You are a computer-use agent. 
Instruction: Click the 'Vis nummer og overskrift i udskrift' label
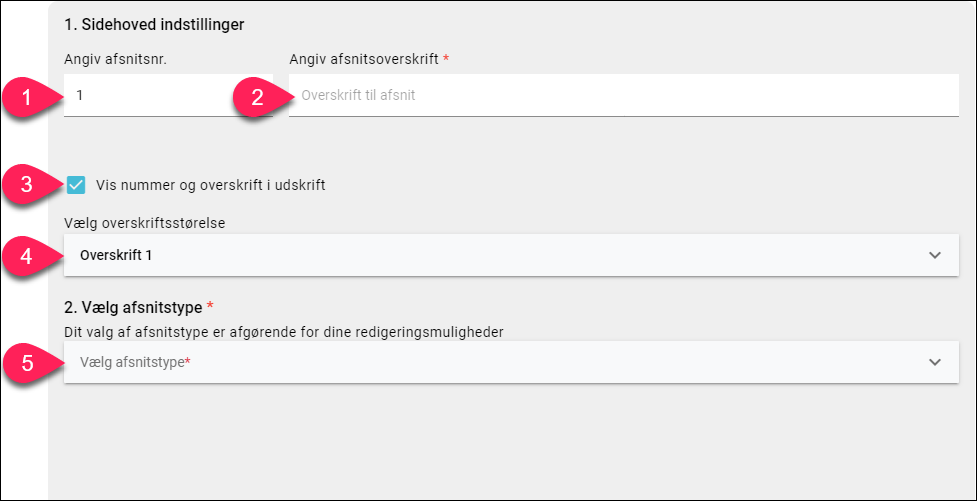coord(211,185)
